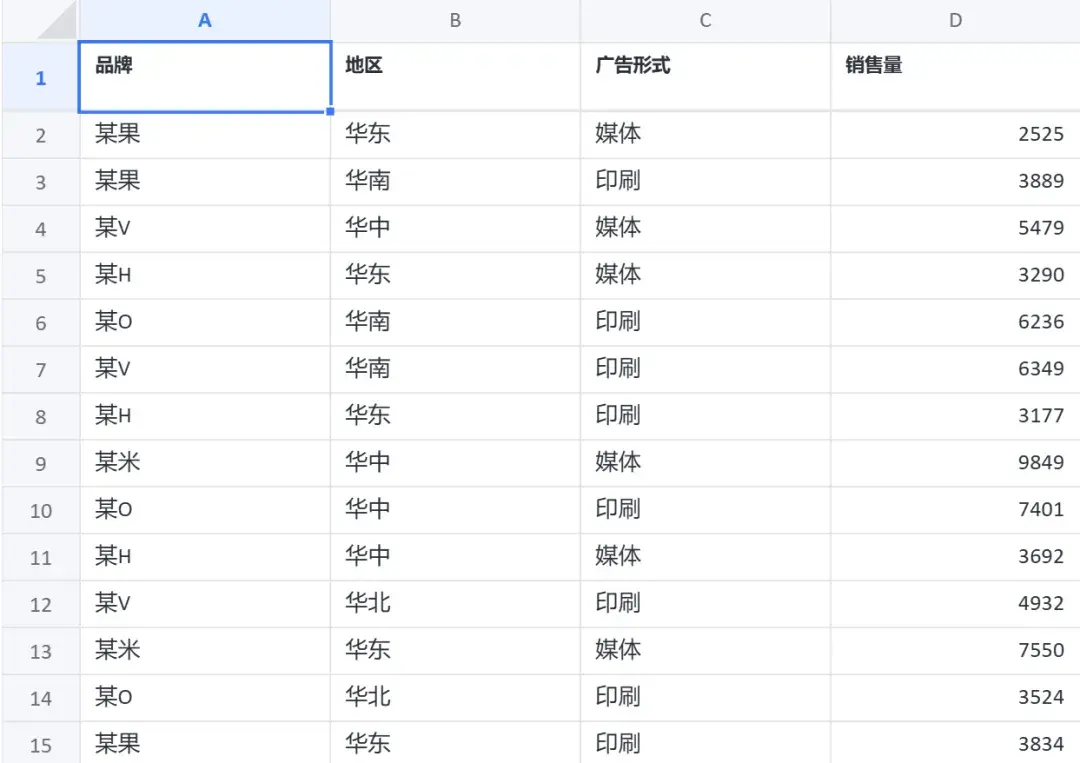Click the fill handle of cell A1
This screenshot has height=763, width=1080.
[x=331, y=112]
